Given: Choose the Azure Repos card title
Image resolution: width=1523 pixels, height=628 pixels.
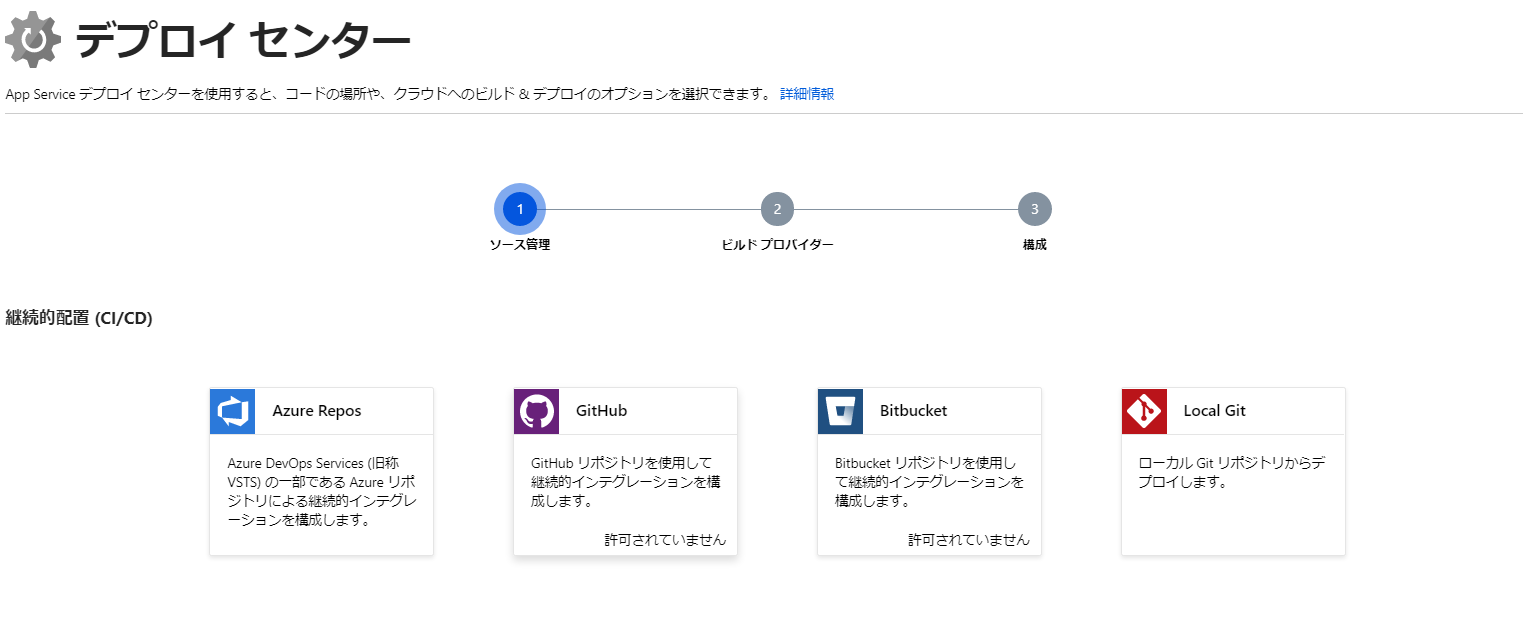Looking at the screenshot, I should coord(317,411).
